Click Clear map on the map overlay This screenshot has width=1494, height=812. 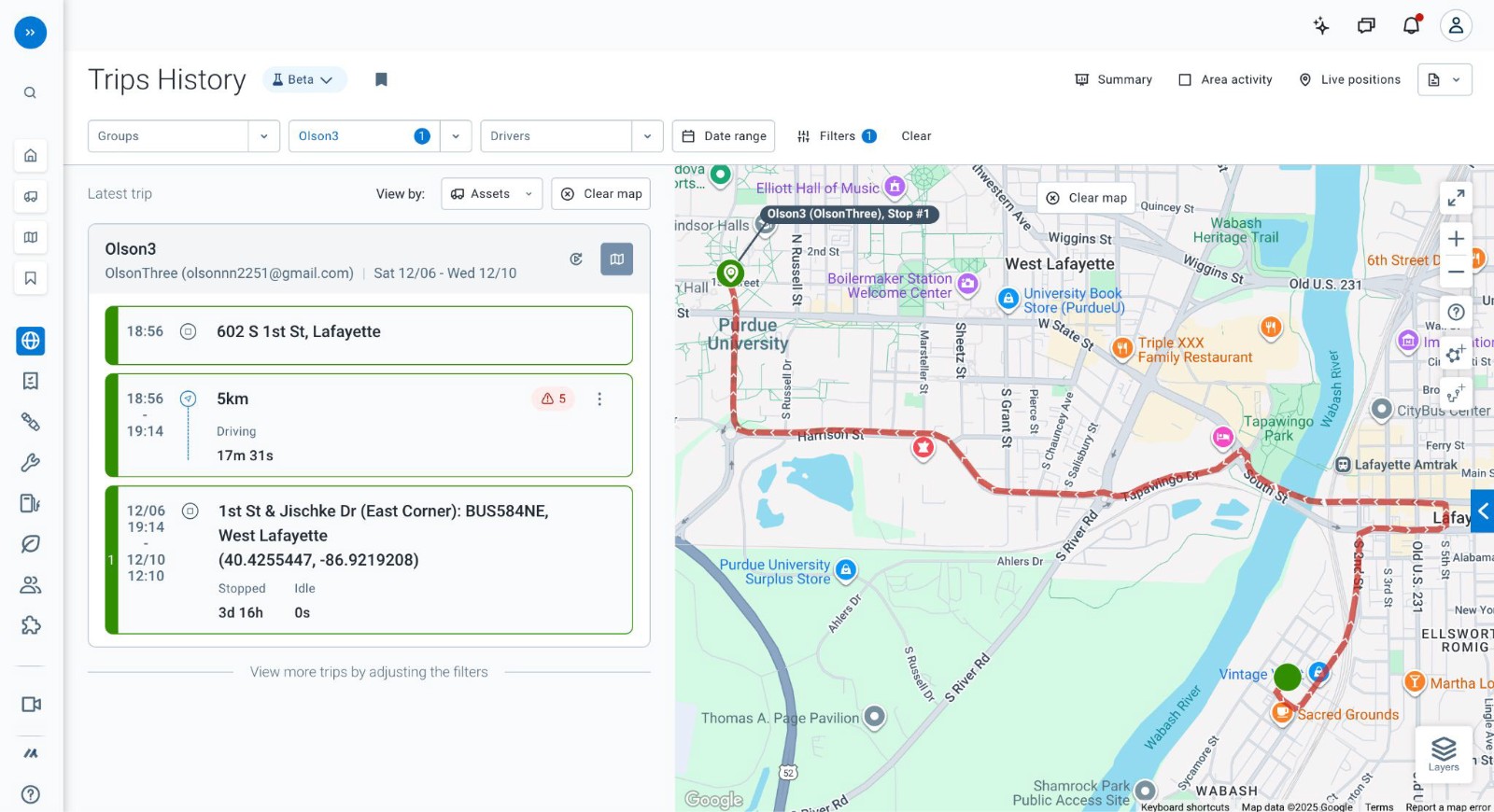(x=1087, y=198)
